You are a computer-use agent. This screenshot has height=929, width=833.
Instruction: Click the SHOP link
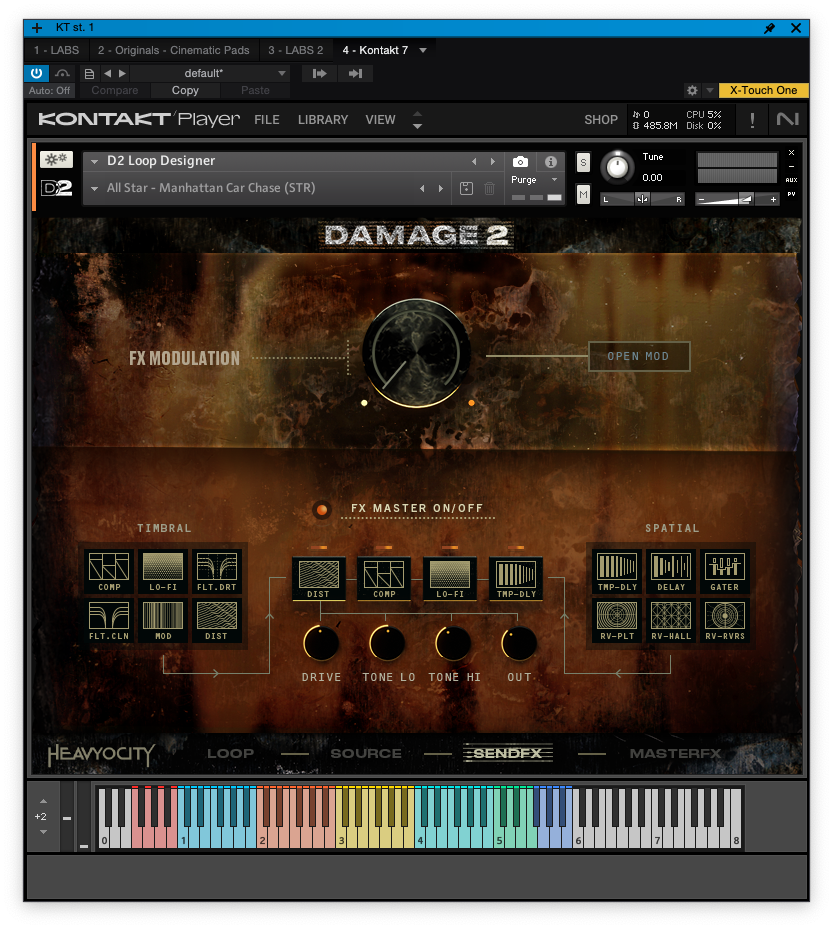(x=601, y=120)
